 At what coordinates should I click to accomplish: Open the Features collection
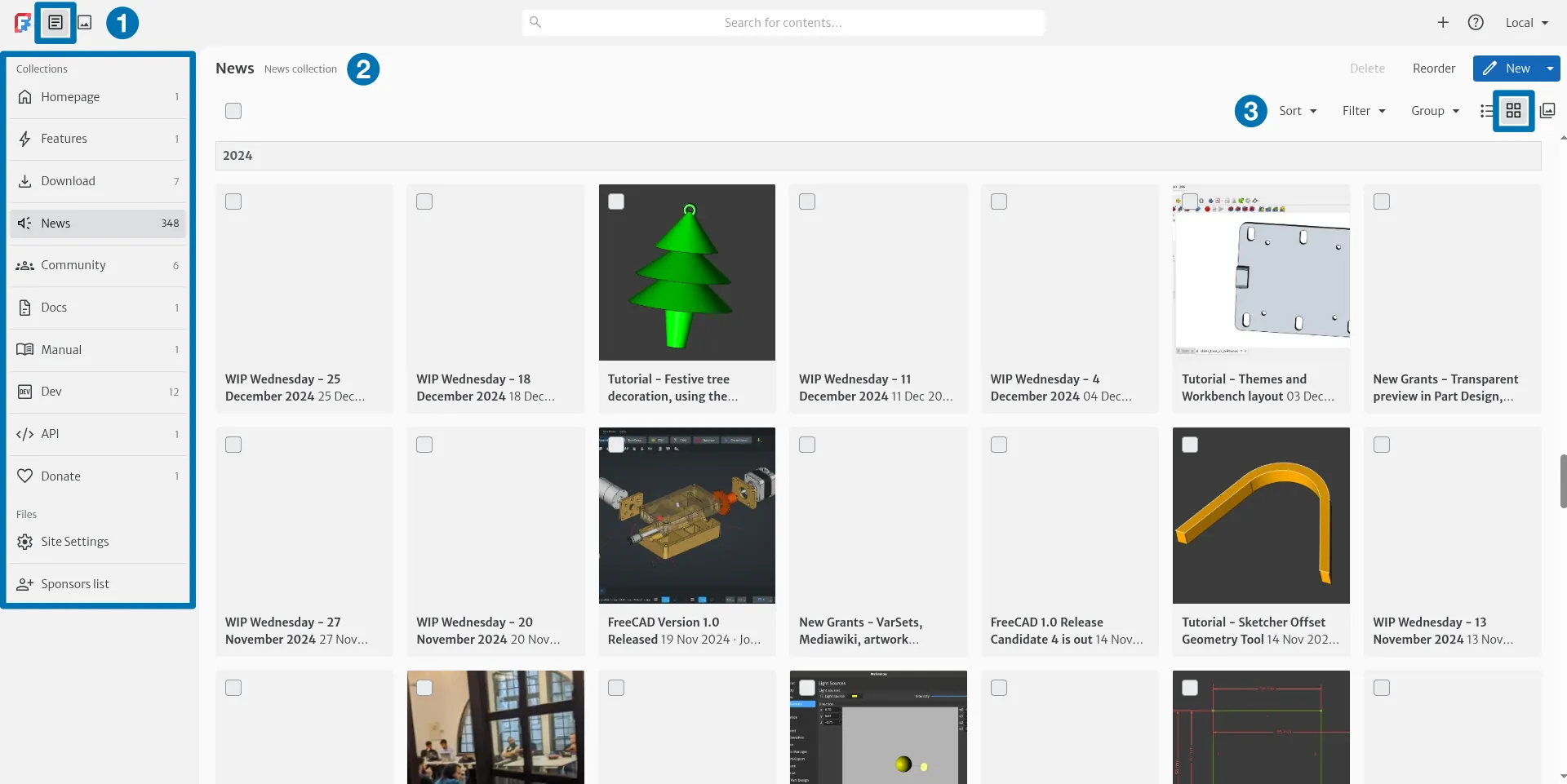point(98,139)
